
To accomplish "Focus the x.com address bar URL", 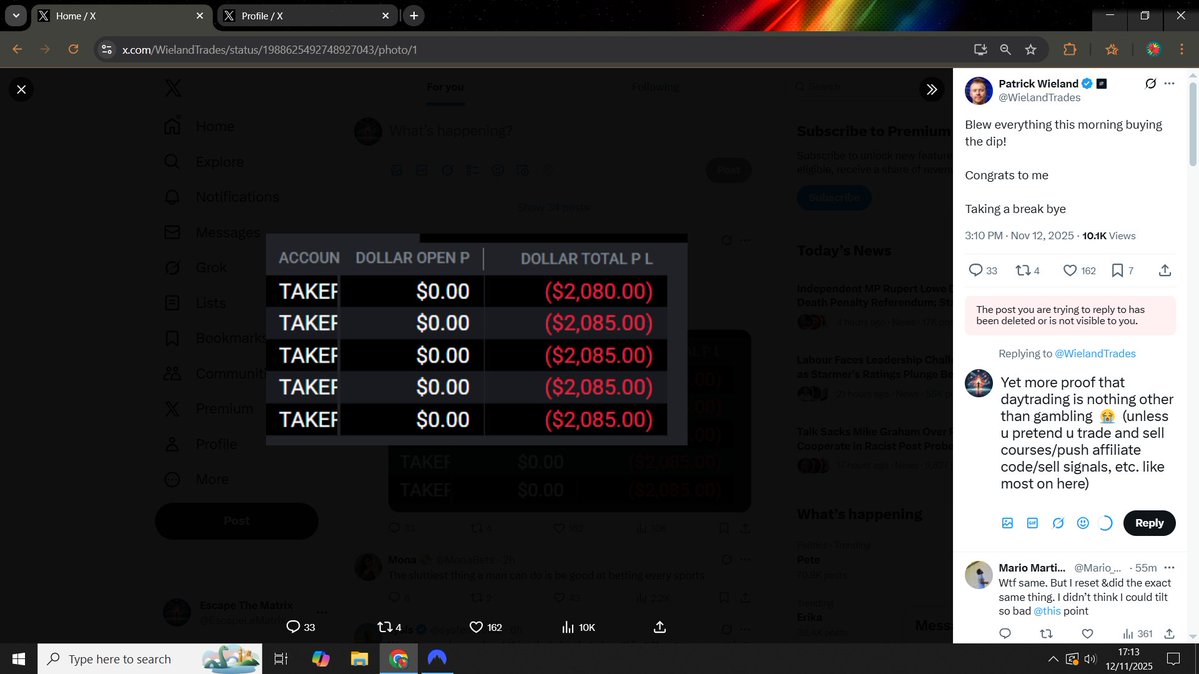I will coord(269,50).
